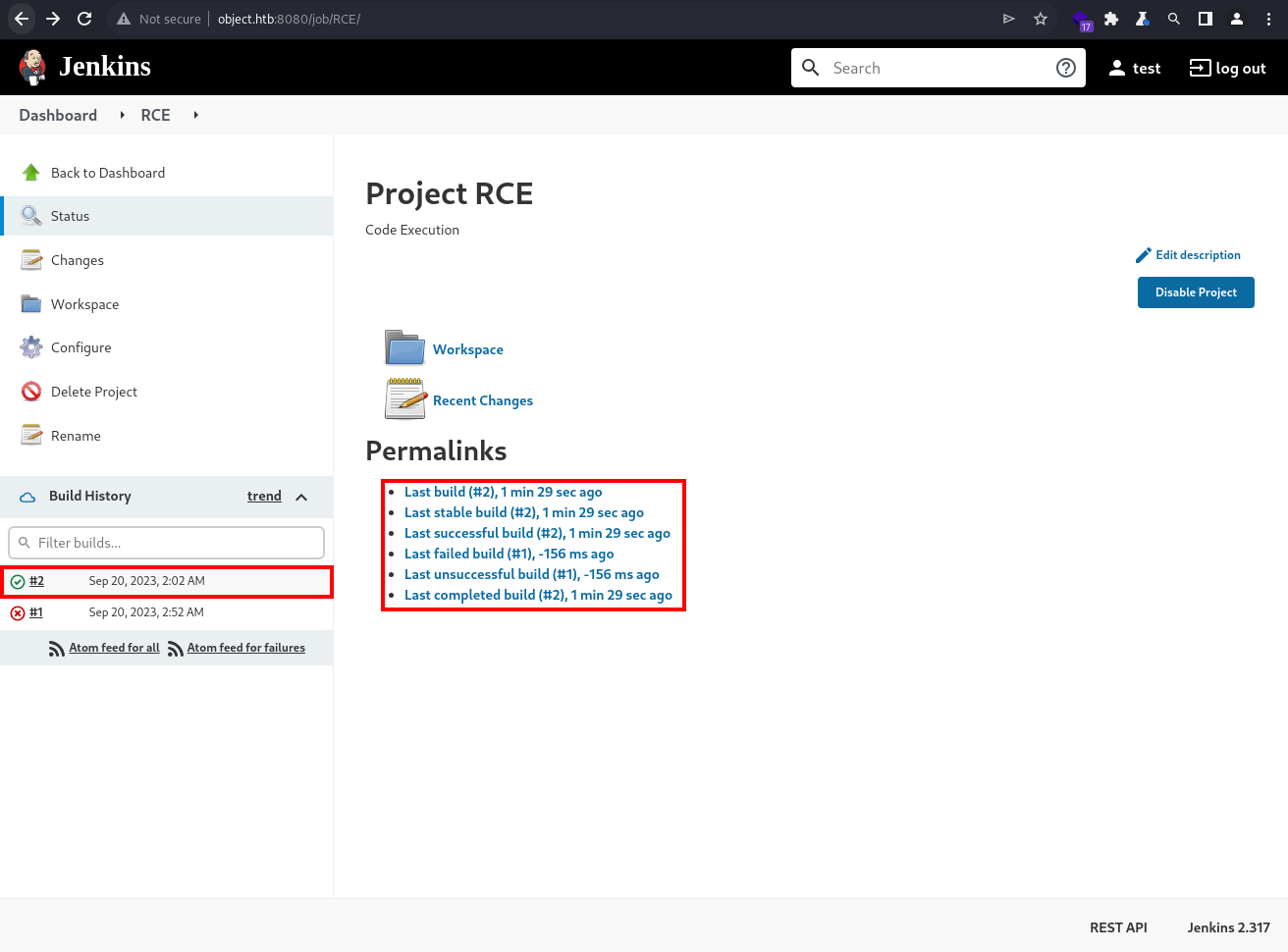Screen dimensions: 1288x952
Task: Open build #2 link in history
Action: (x=36, y=581)
